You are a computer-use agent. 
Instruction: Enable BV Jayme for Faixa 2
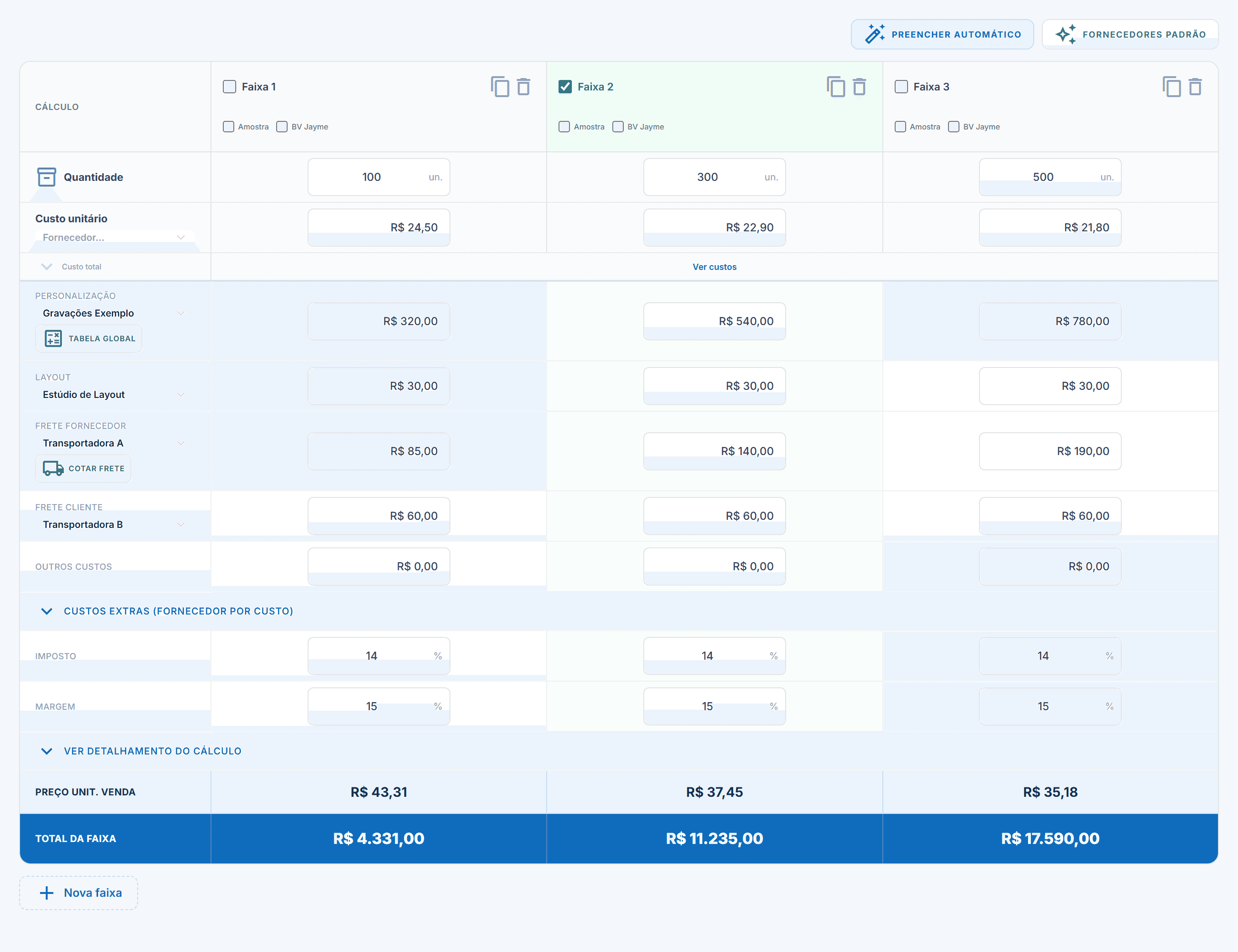coord(618,126)
